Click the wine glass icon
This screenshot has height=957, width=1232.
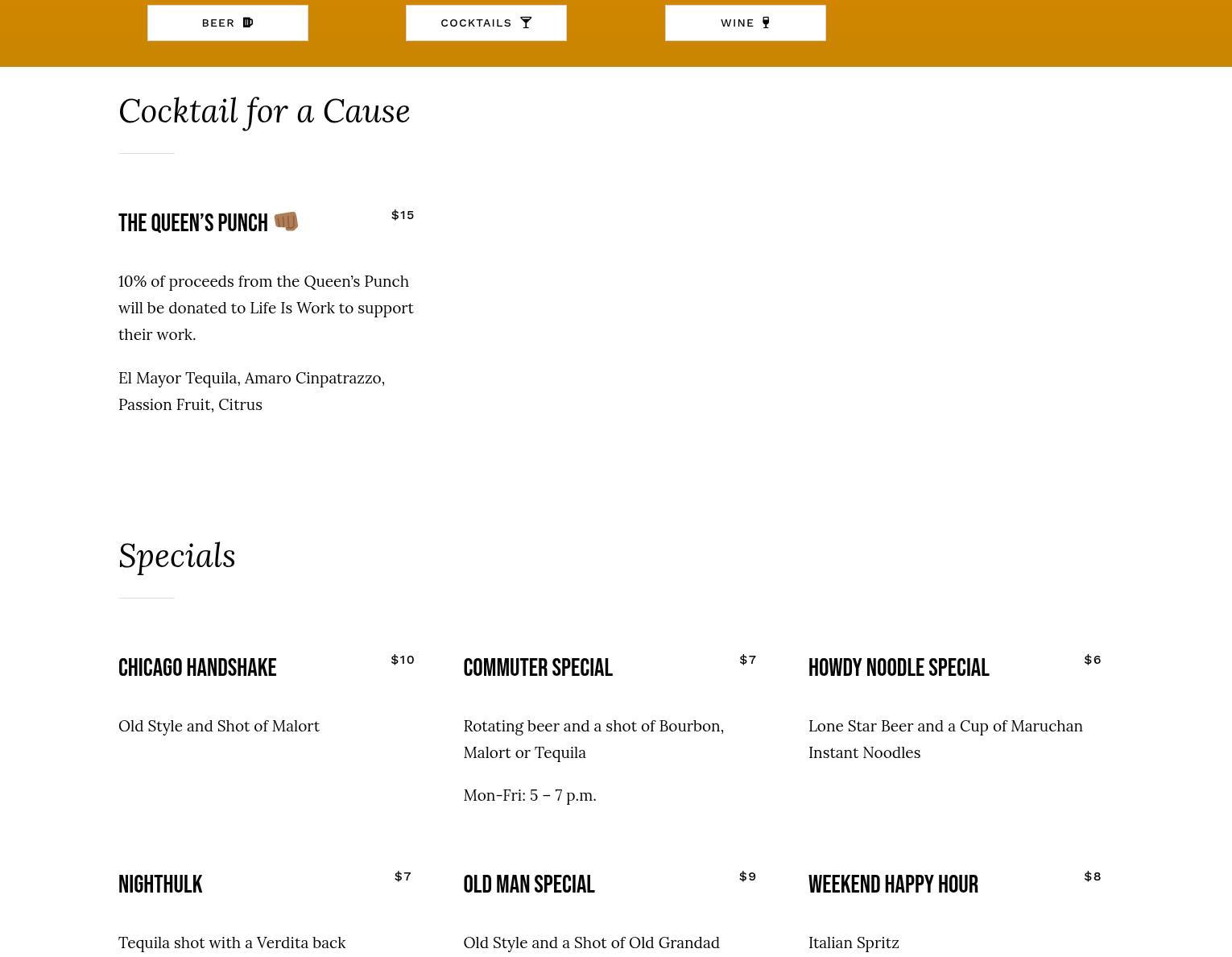pos(766,23)
